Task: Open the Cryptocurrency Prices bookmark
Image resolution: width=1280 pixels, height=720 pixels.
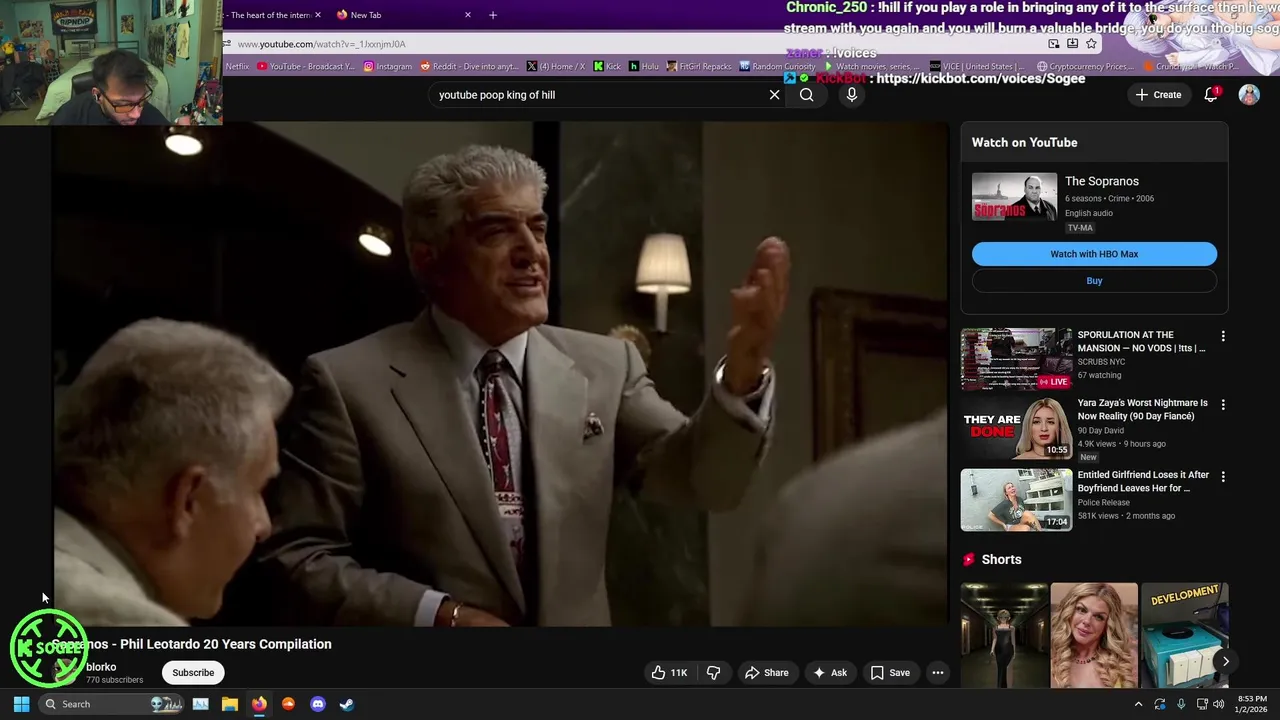Action: (1084, 66)
